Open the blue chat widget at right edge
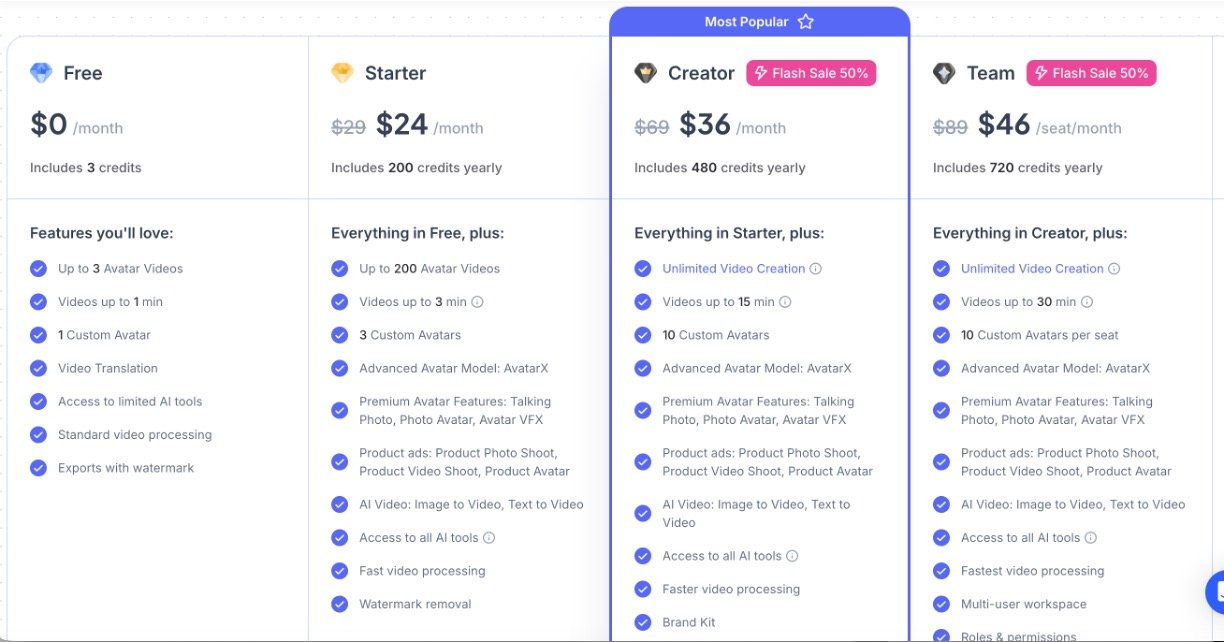 [x=1215, y=592]
